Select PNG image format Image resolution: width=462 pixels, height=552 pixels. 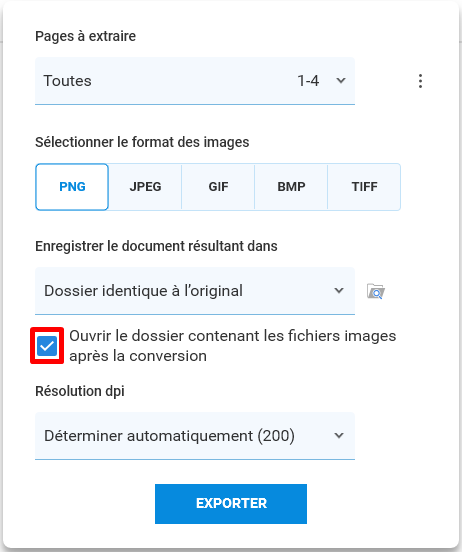(x=72, y=187)
